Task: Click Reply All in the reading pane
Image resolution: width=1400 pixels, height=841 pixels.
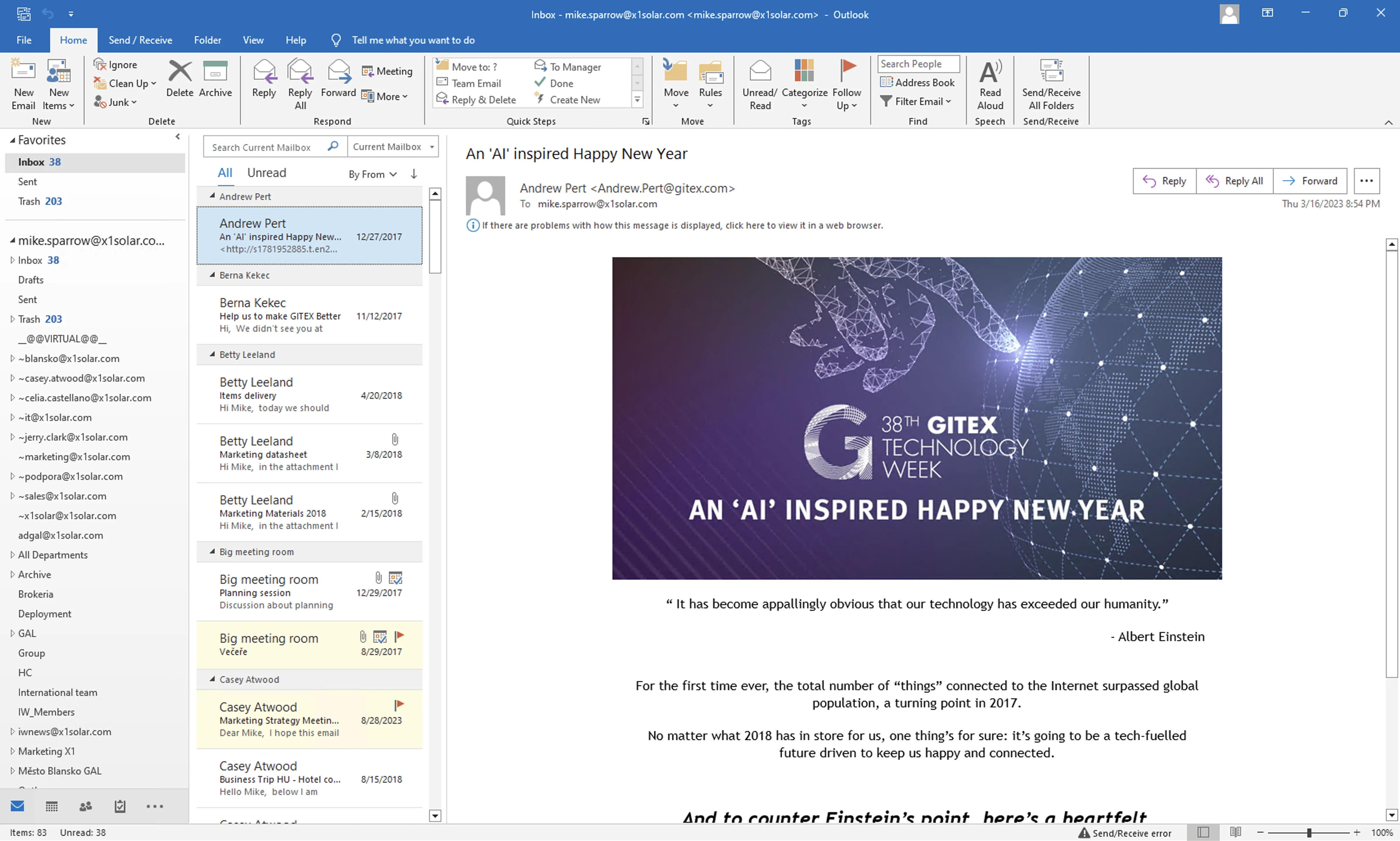Action: [1235, 181]
